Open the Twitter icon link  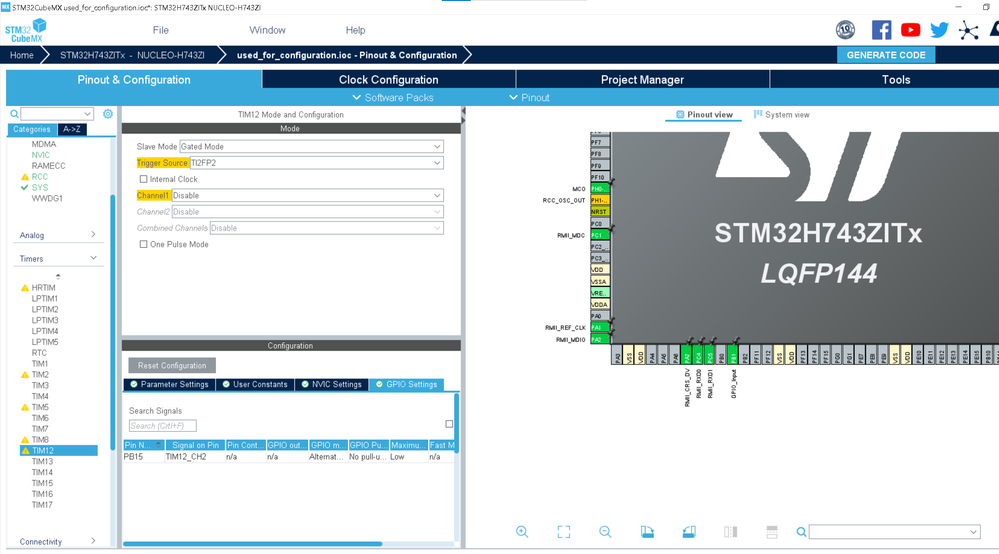939,30
